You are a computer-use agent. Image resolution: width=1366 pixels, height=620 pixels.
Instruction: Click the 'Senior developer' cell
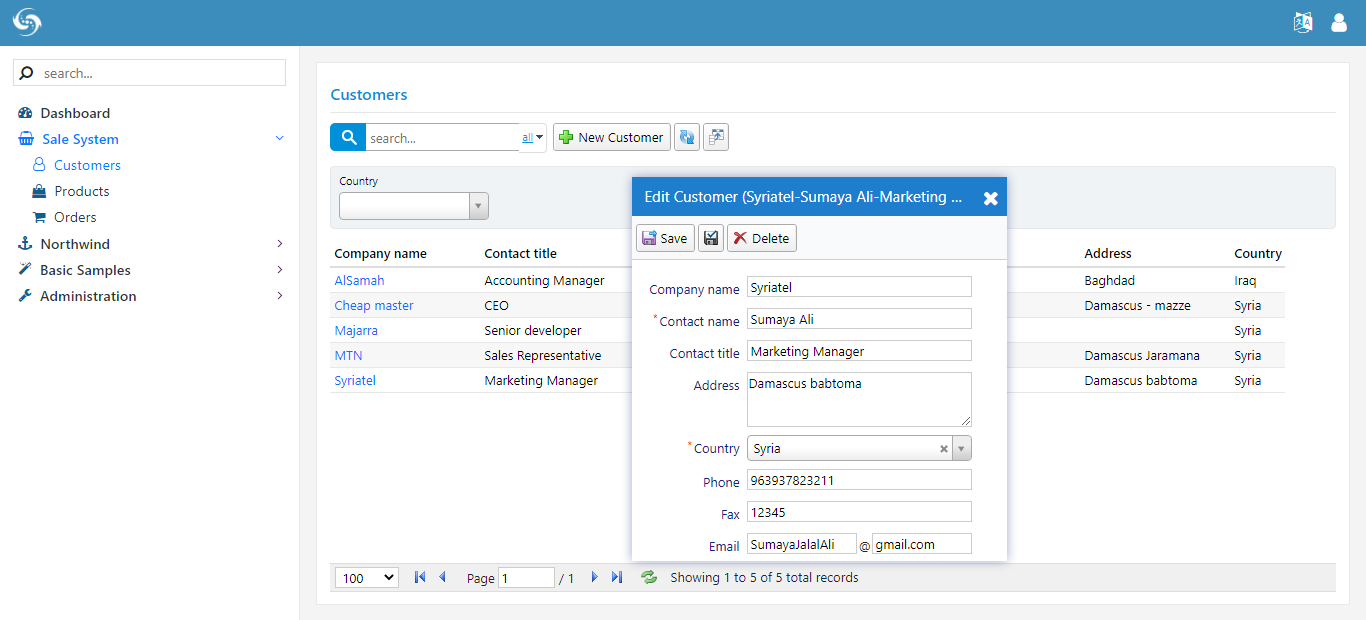click(x=533, y=331)
